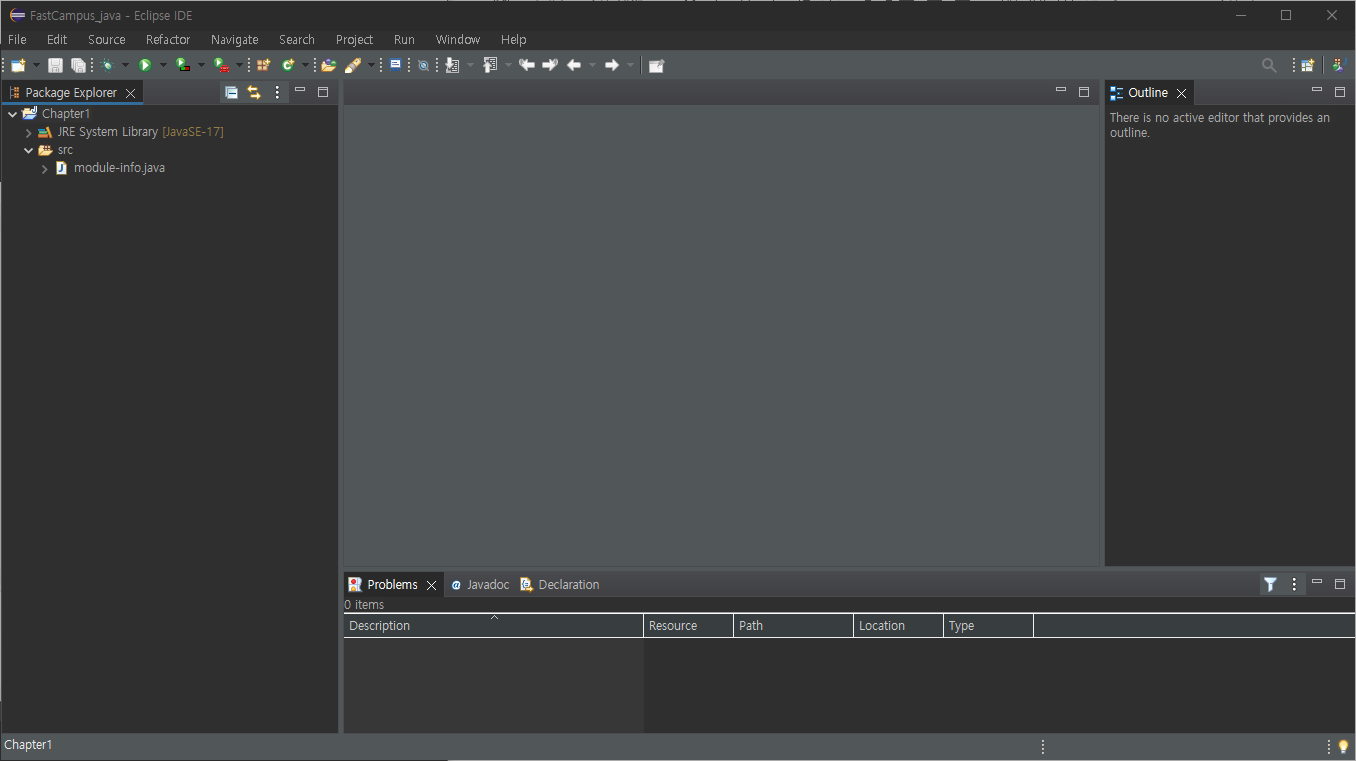Open the Run menu

404,40
